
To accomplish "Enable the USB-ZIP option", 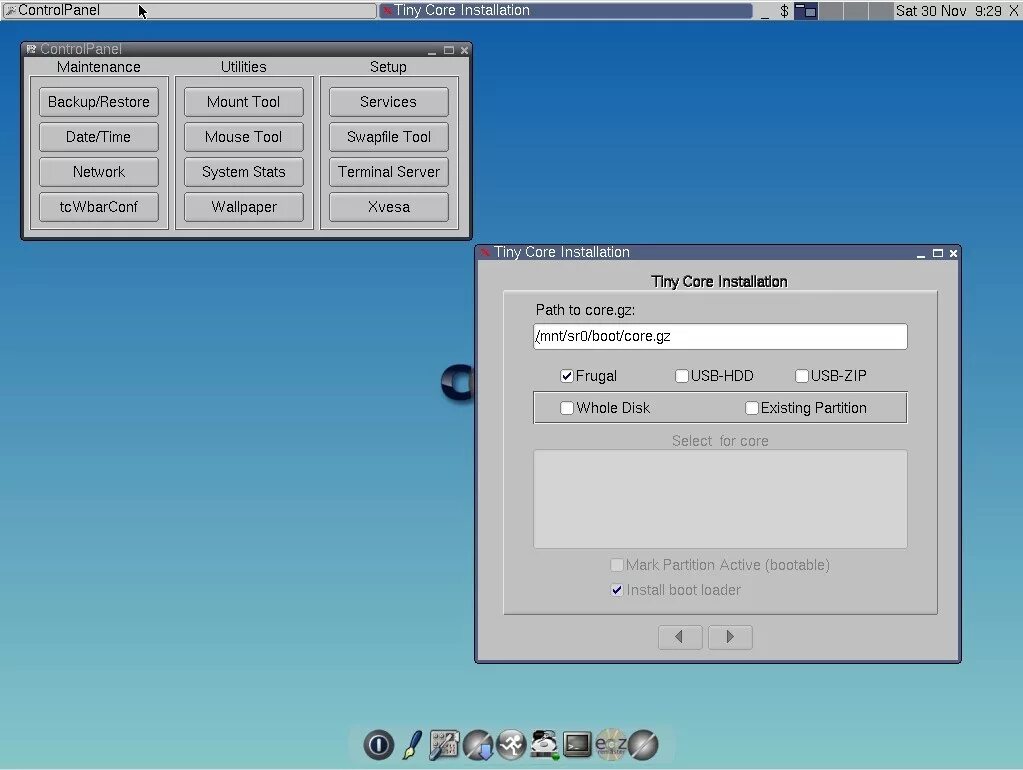I will (x=802, y=376).
